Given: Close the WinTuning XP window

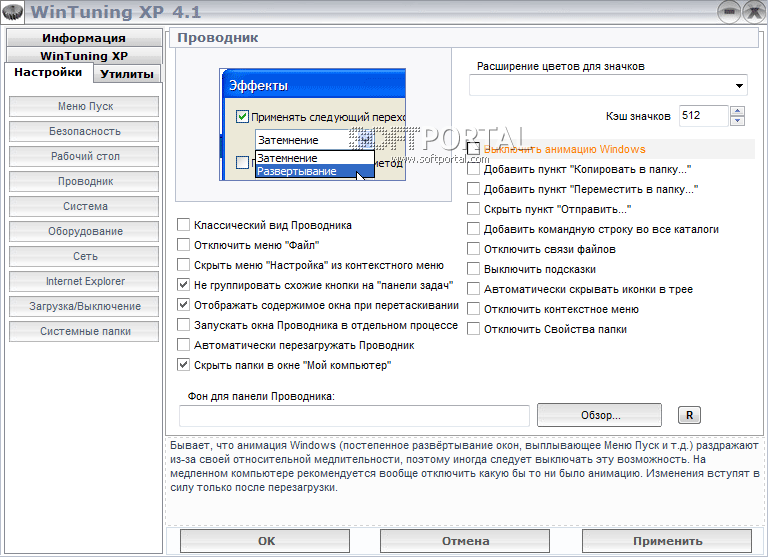Looking at the screenshot, I should click(755, 12).
